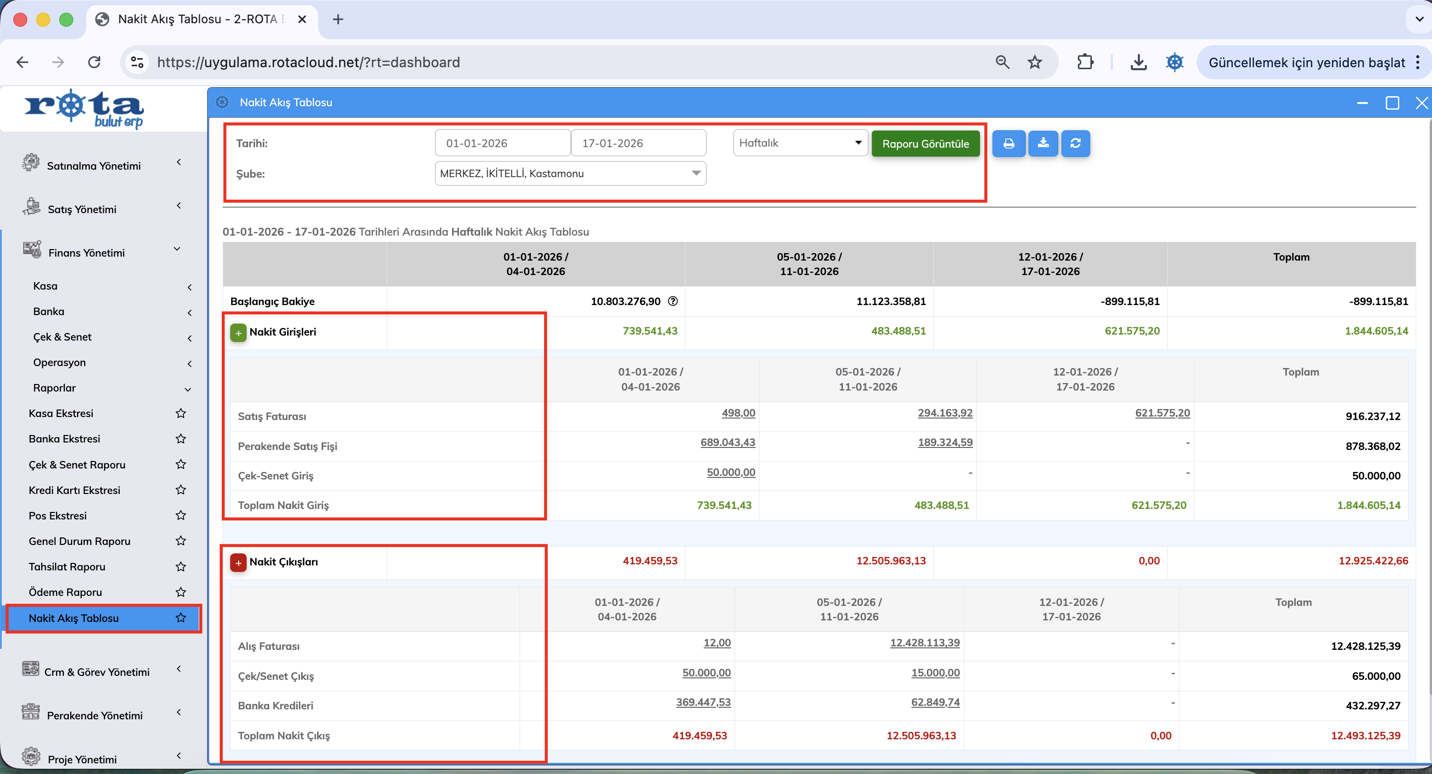This screenshot has height=774, width=1432.
Task: Click the start date field 01-01-2026
Action: point(502,143)
